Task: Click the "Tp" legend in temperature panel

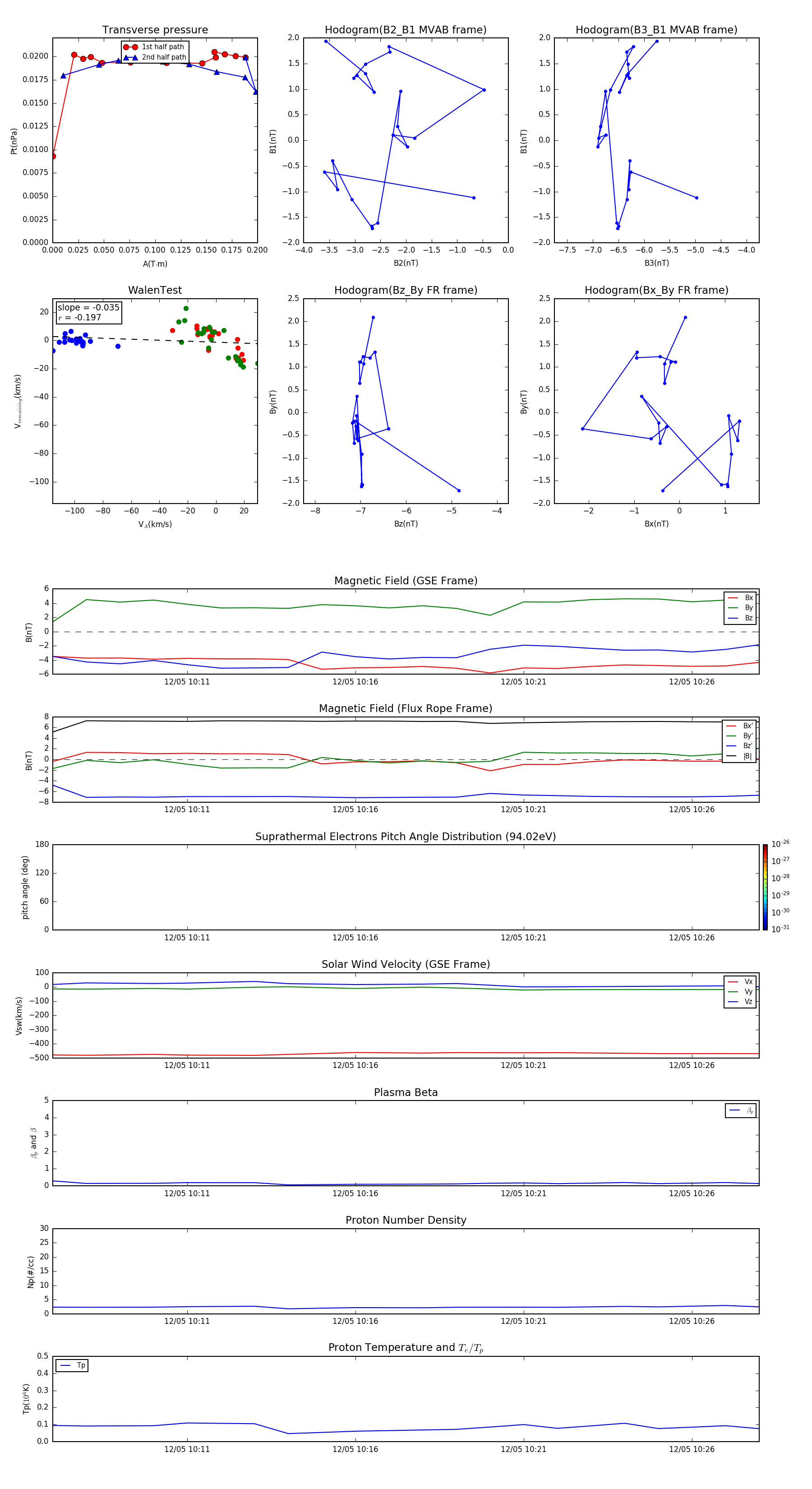Action: pos(72,1365)
